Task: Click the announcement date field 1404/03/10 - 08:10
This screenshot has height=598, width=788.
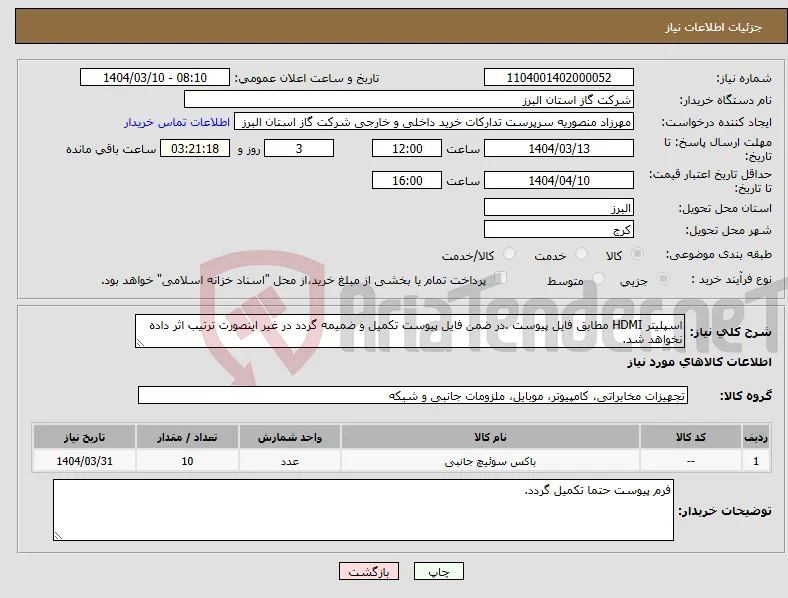Action: click(155, 77)
